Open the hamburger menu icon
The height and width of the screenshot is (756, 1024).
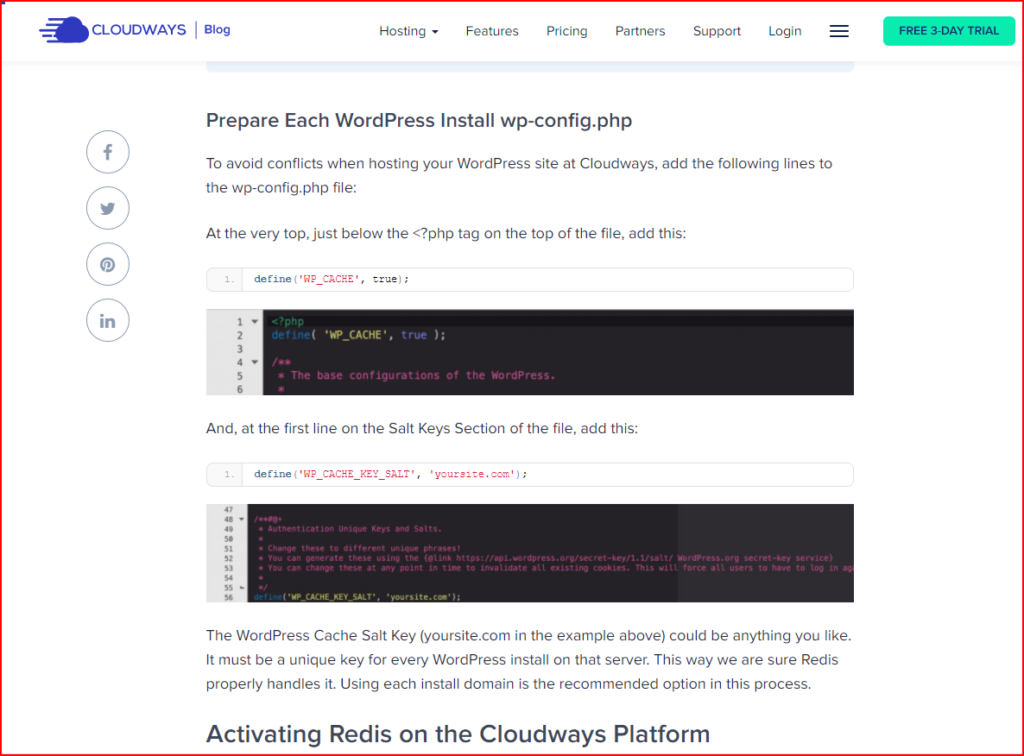click(x=839, y=31)
